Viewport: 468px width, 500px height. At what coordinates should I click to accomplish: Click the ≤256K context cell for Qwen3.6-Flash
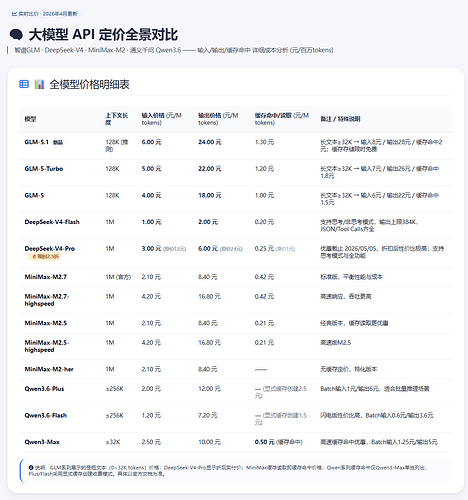(x=114, y=415)
